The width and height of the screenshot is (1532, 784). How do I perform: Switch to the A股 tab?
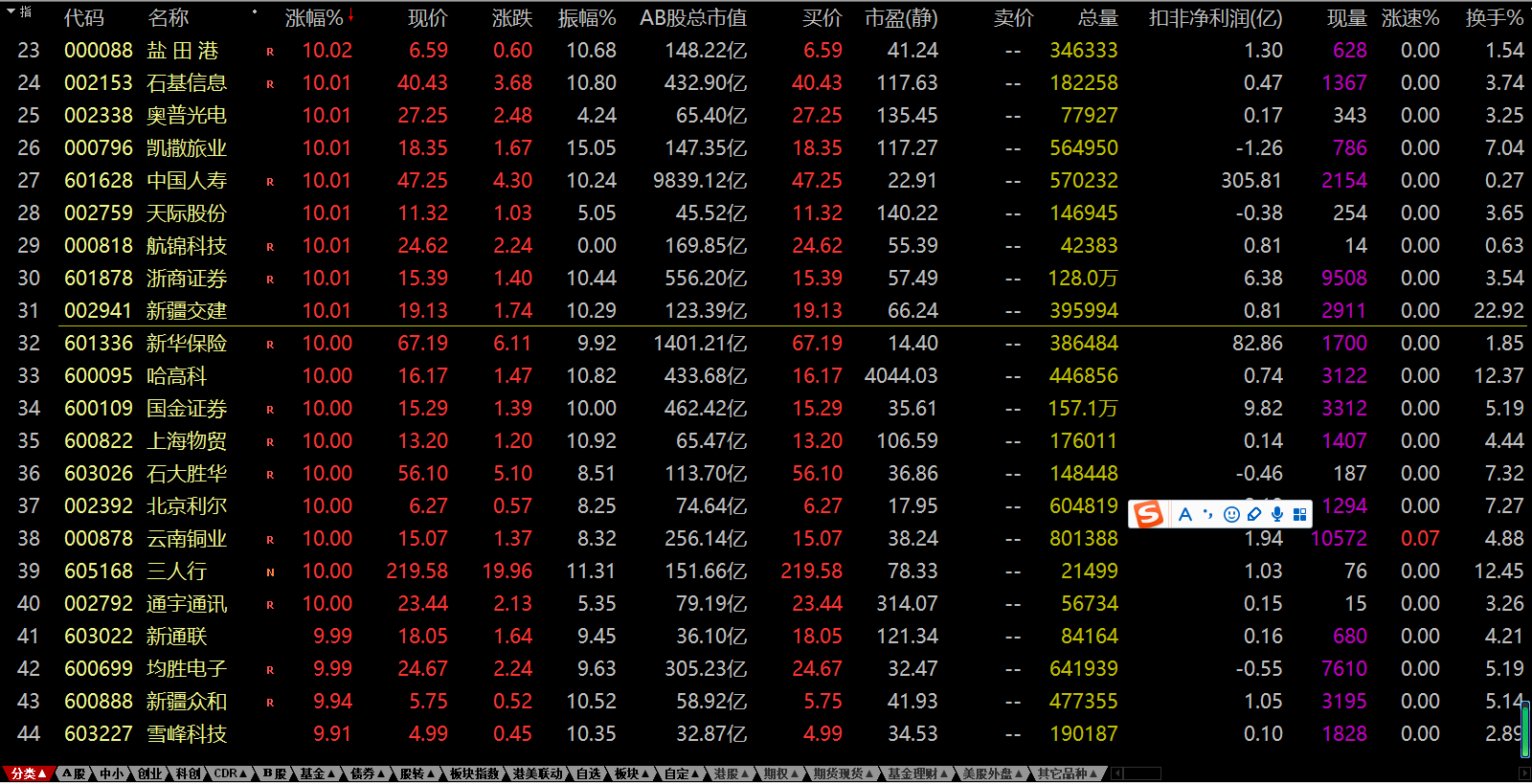[x=75, y=773]
